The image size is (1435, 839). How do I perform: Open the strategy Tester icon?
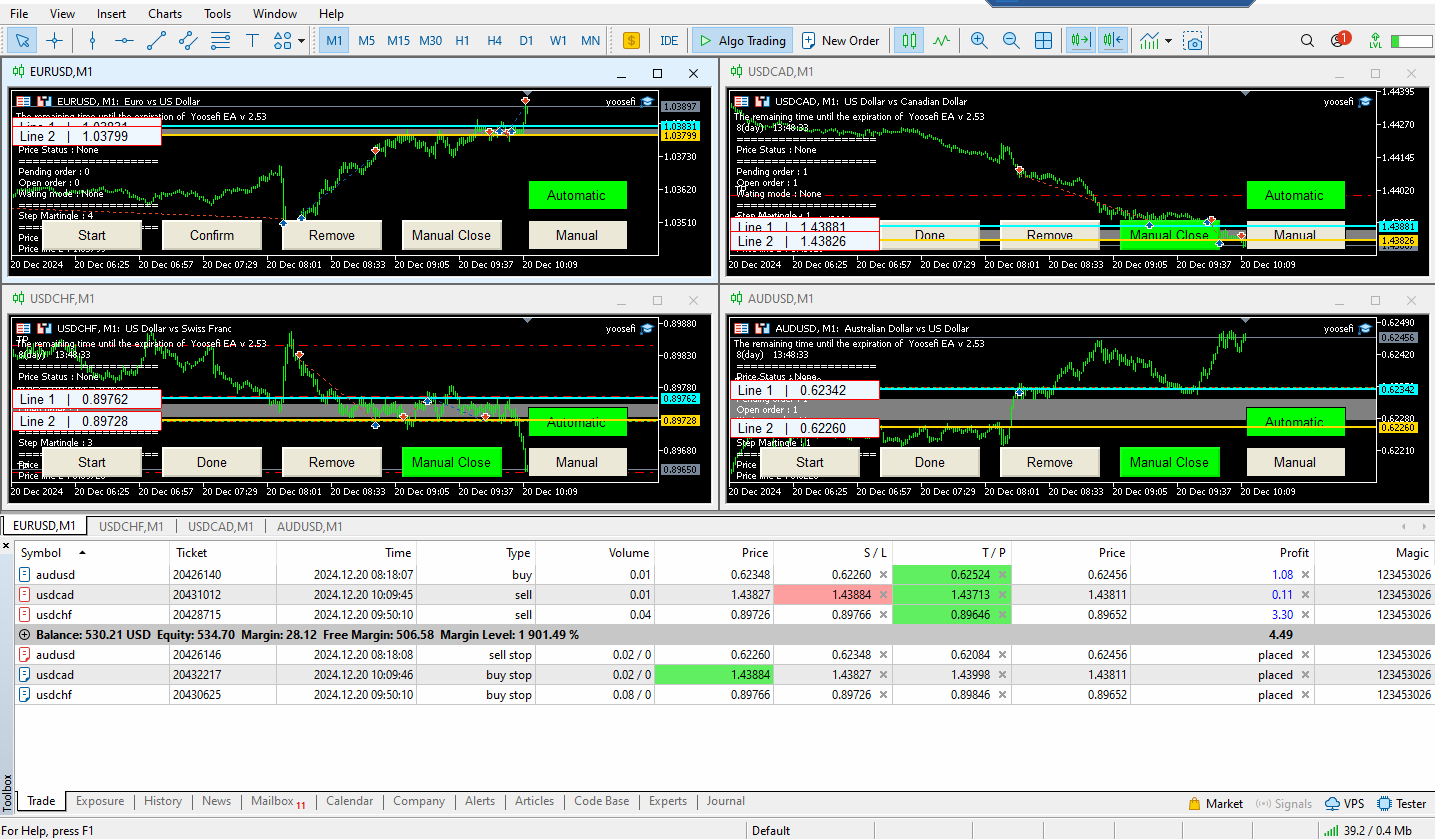[x=1402, y=804]
